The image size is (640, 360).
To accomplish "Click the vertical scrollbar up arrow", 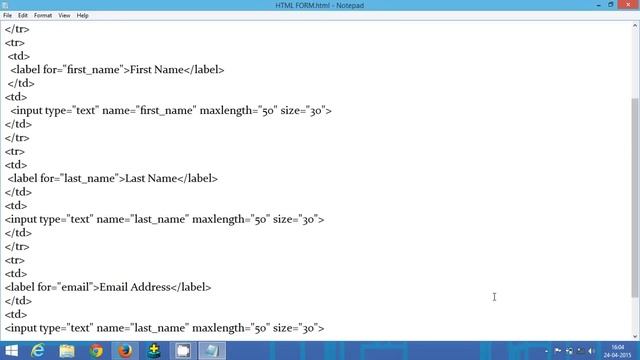I will [635, 25].
